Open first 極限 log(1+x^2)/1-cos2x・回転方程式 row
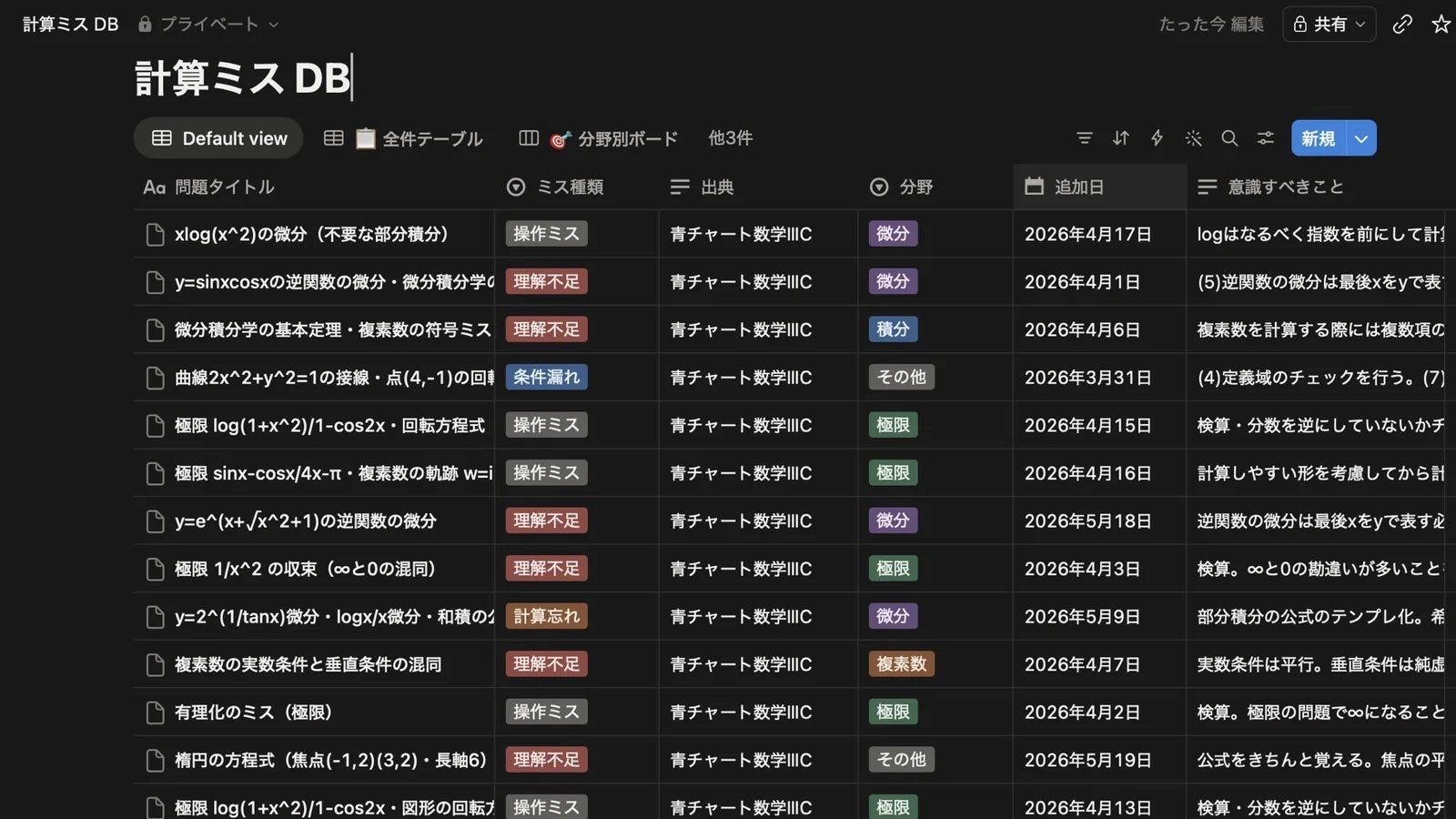 tap(329, 426)
